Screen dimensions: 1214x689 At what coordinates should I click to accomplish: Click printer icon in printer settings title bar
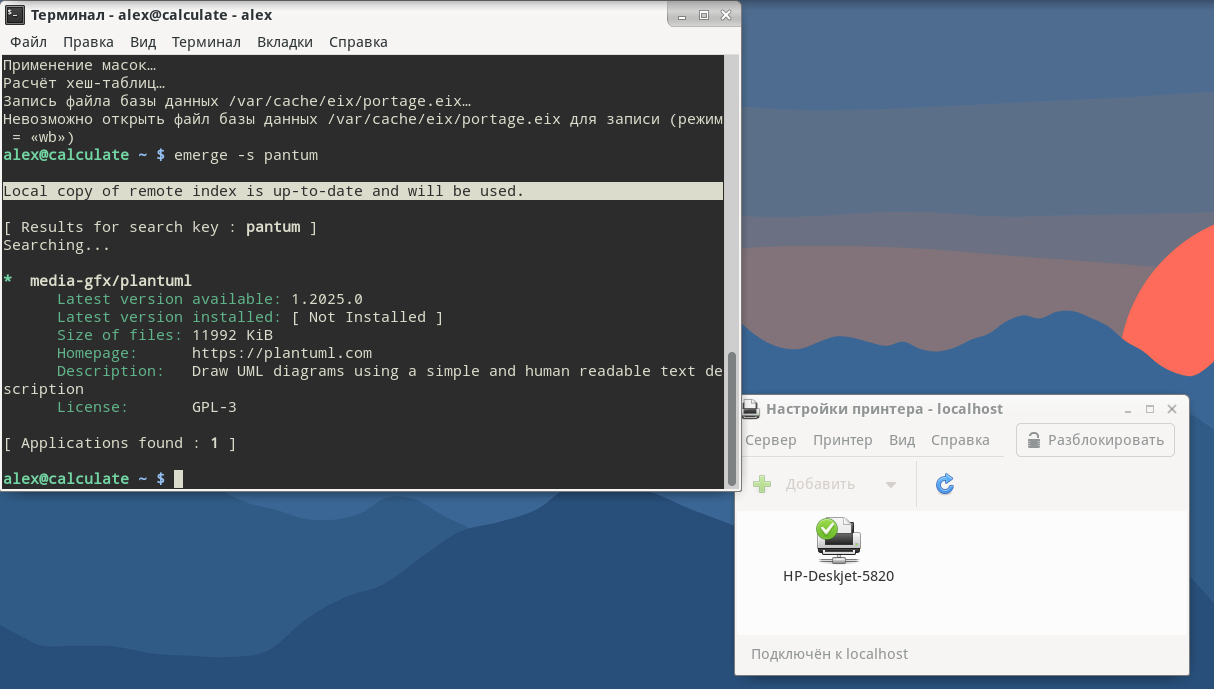pyautogui.click(x=750, y=408)
